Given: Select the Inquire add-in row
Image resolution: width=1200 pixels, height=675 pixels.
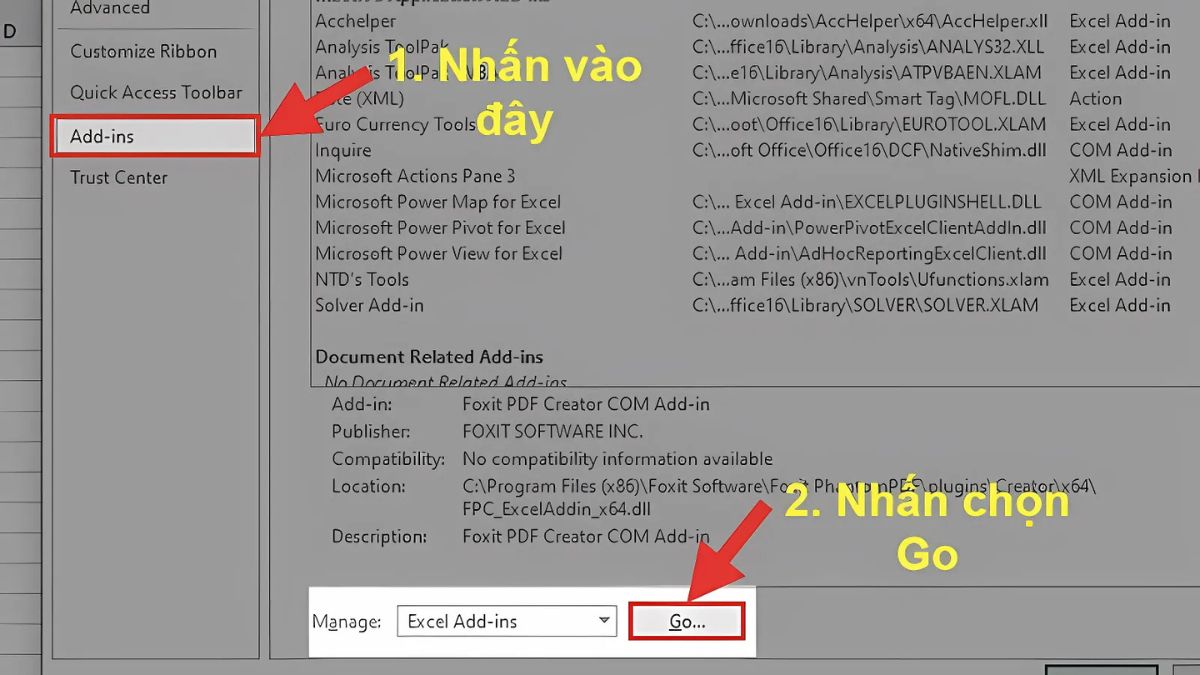Looking at the screenshot, I should coord(343,151).
